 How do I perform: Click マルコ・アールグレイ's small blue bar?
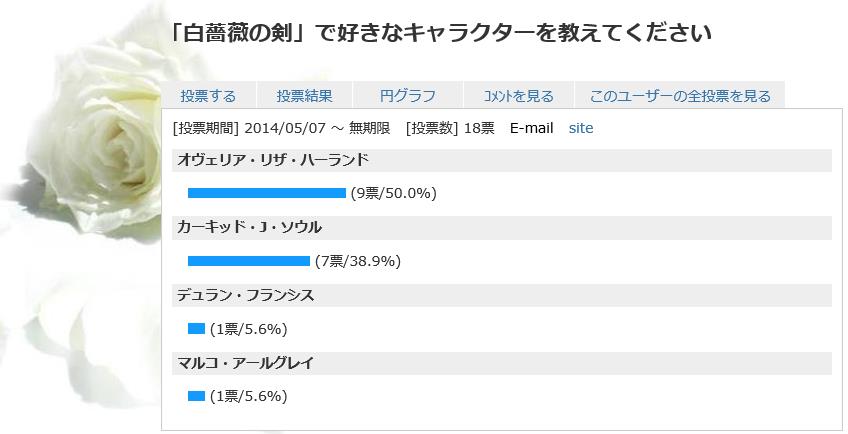coord(196,396)
